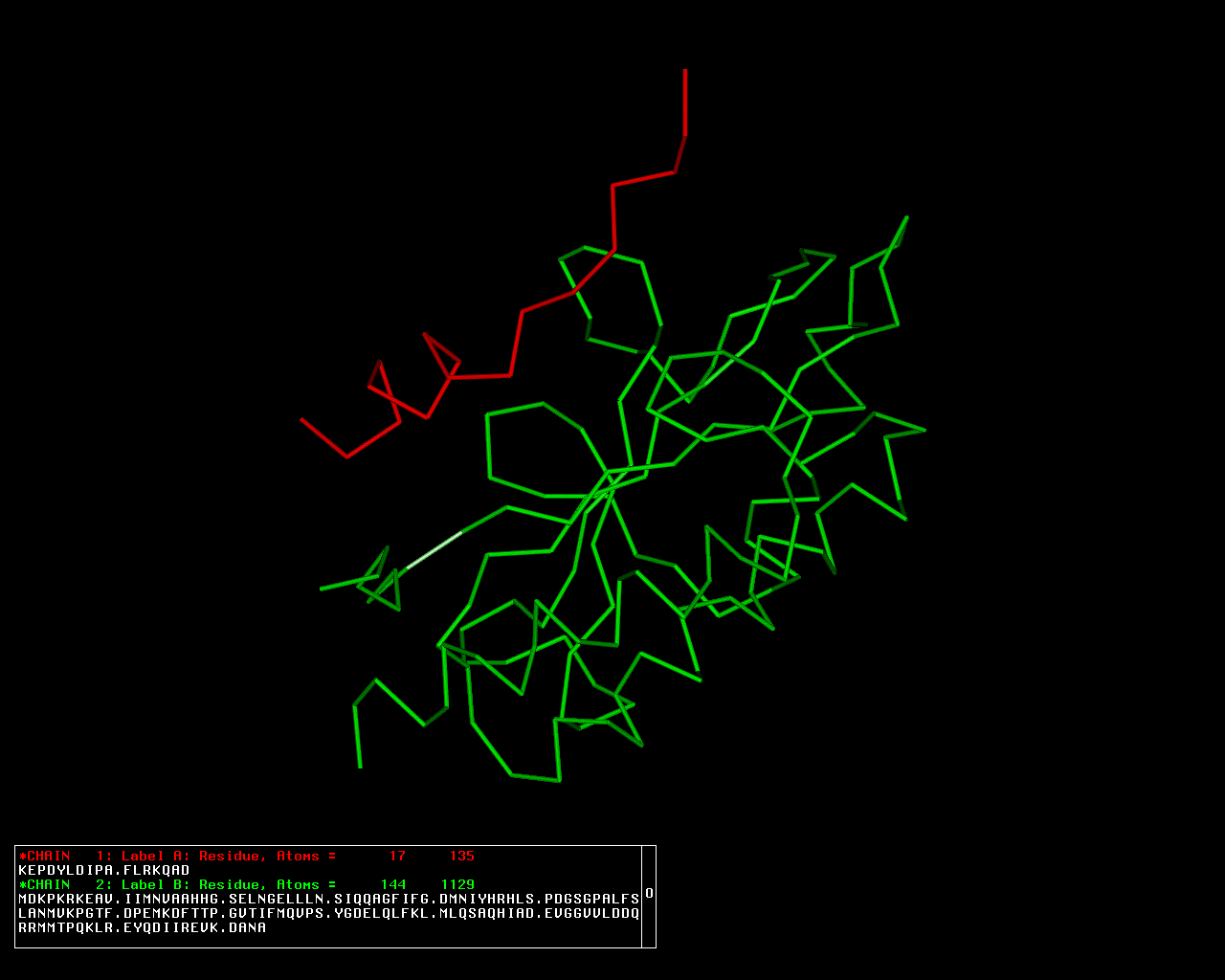Select the IIMNVAAHHG residue block

point(170,899)
